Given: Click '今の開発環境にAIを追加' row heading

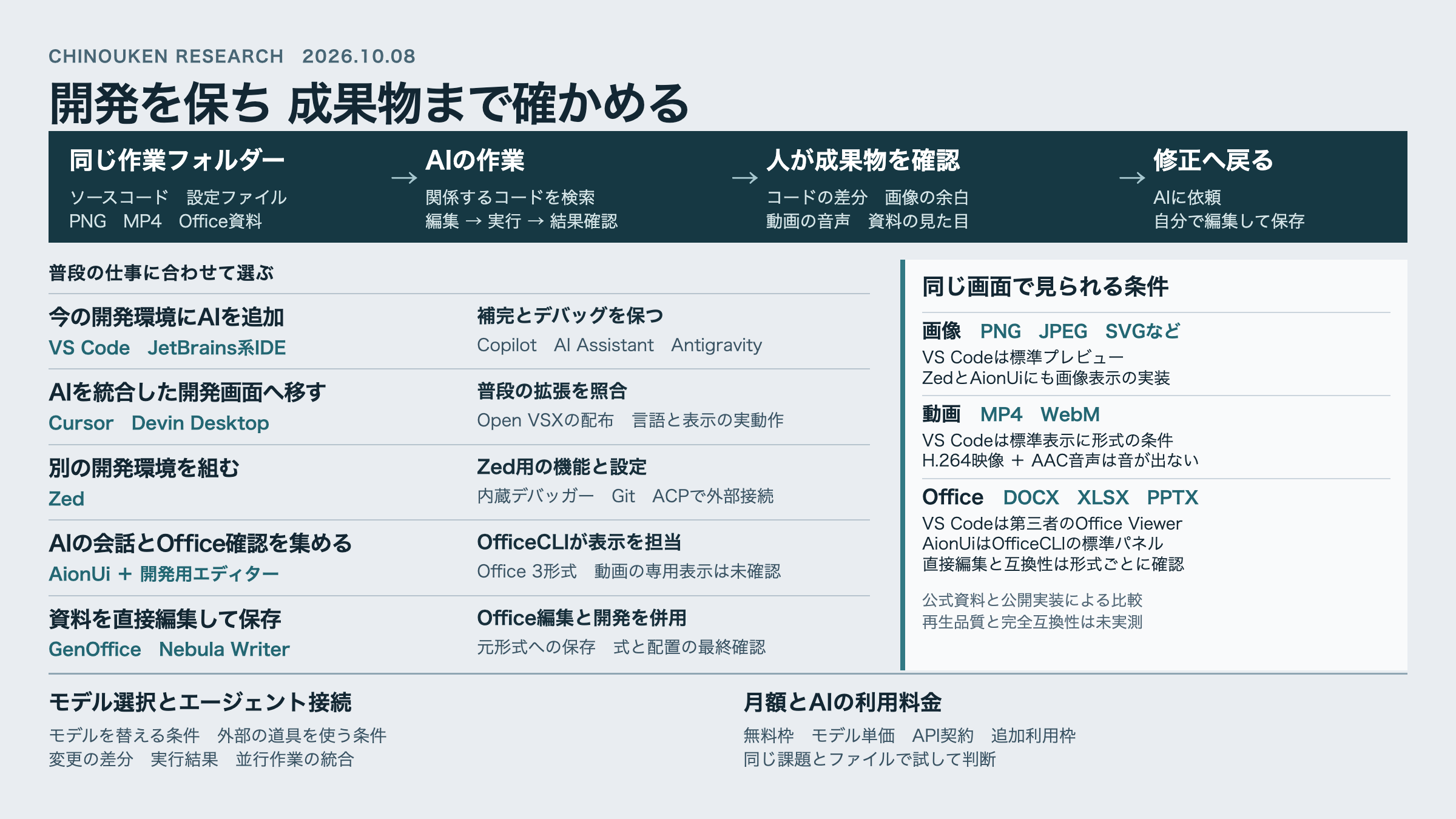Looking at the screenshot, I should click(x=166, y=317).
